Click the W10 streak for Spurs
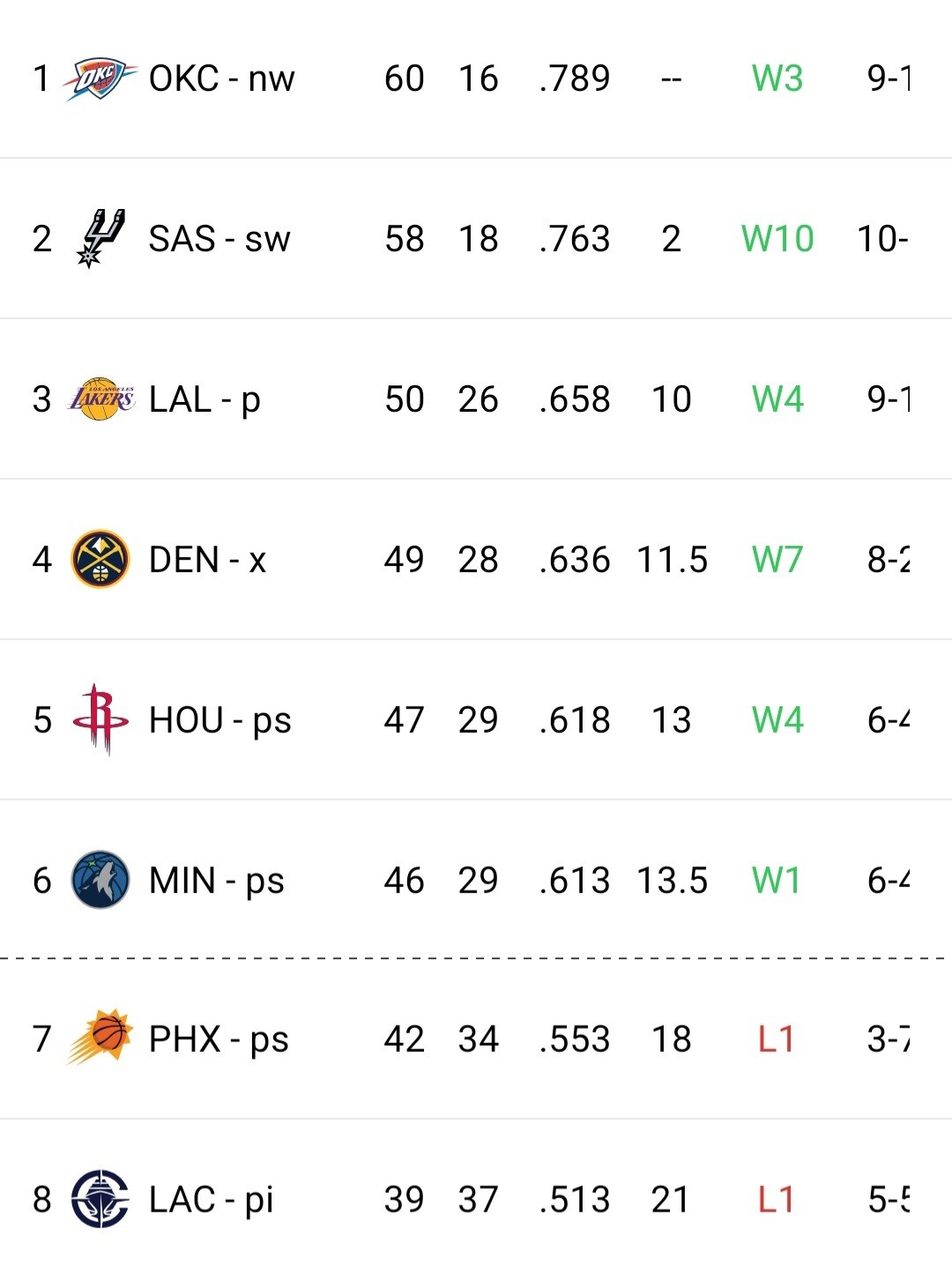The height and width of the screenshot is (1267, 952). tap(777, 239)
